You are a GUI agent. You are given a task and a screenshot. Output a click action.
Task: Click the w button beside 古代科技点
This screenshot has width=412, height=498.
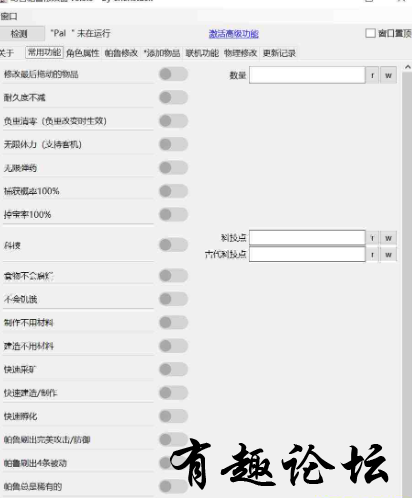(388, 255)
